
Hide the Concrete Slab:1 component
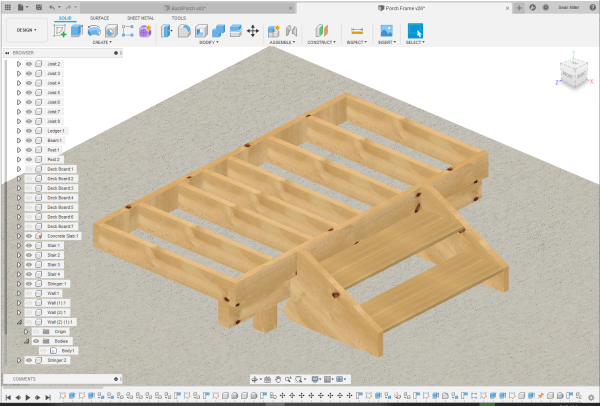[29, 236]
